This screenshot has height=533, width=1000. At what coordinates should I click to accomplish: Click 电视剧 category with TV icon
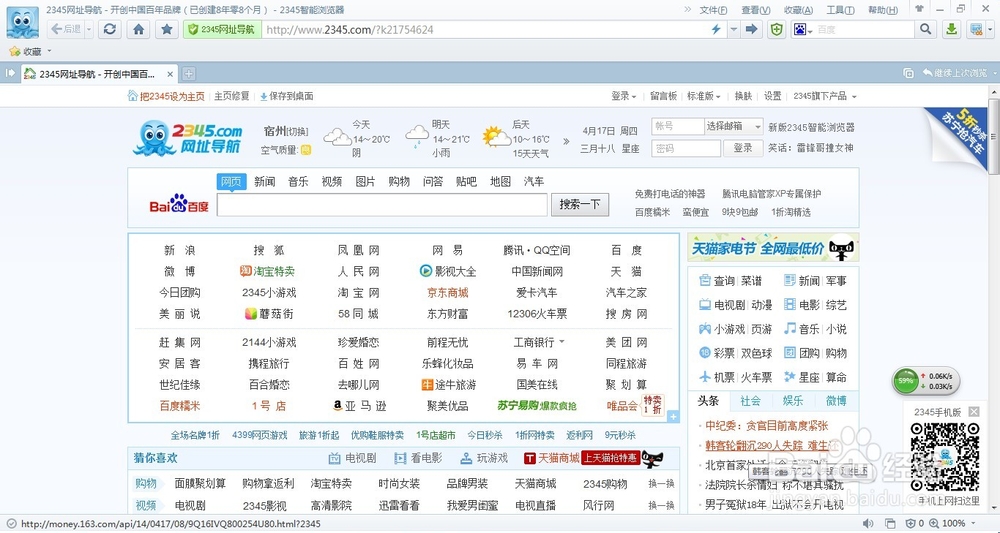(x=722, y=305)
